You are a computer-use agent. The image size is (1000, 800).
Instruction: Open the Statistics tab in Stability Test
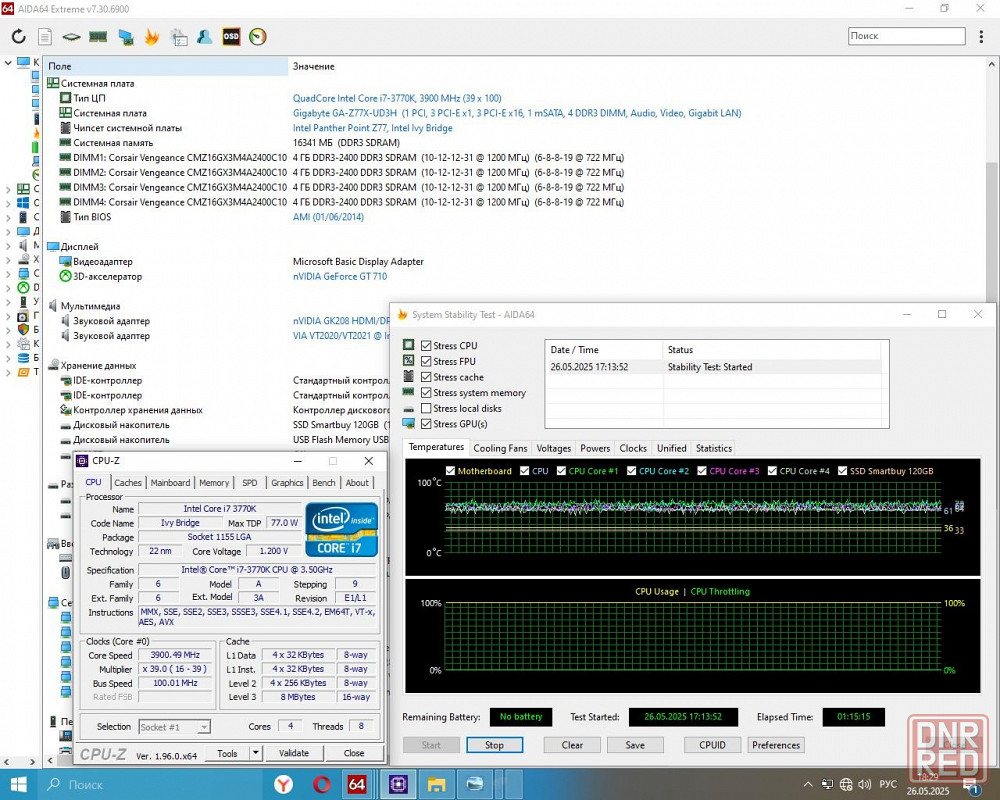coord(714,448)
